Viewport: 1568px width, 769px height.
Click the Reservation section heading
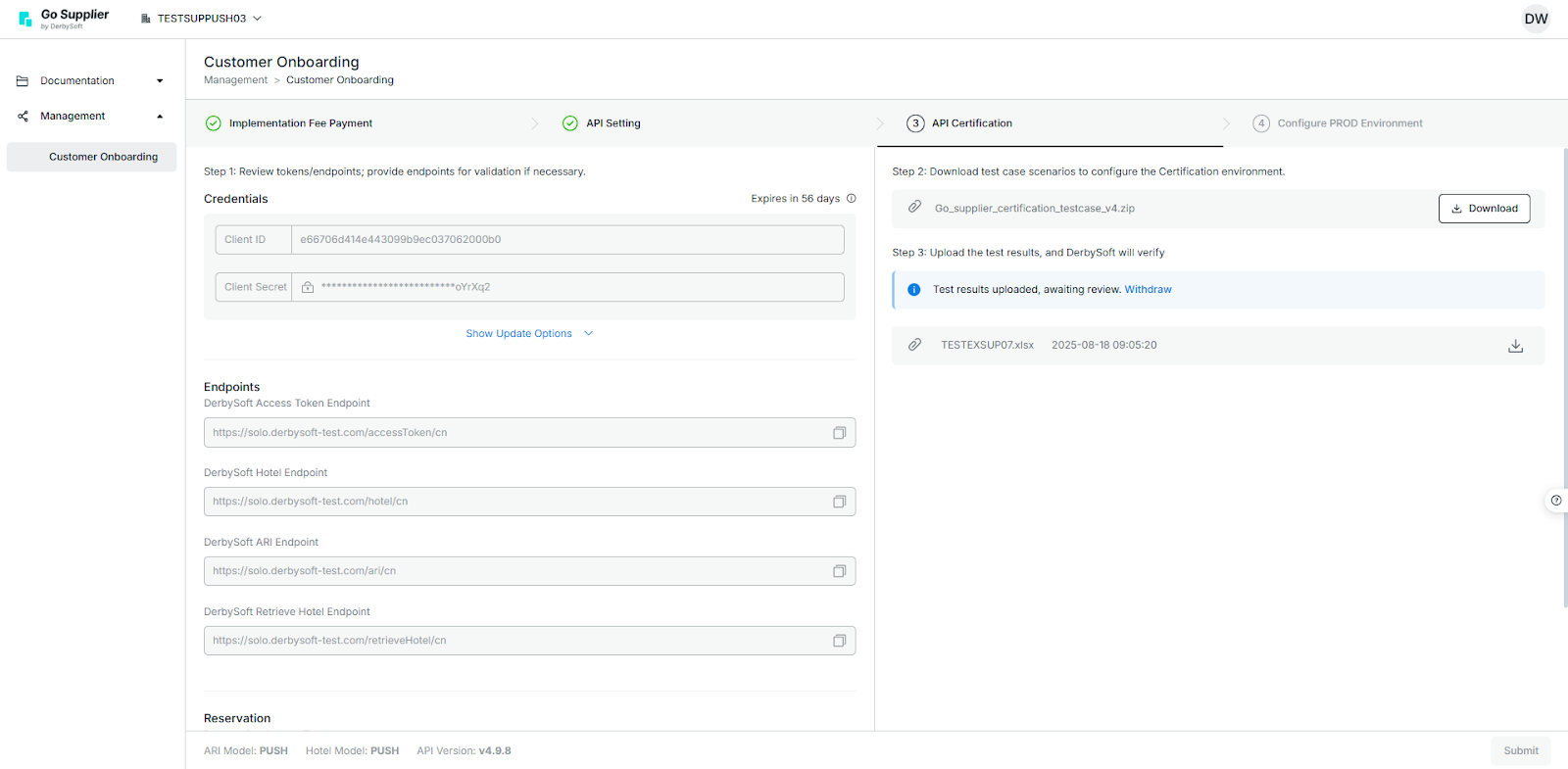click(x=237, y=719)
